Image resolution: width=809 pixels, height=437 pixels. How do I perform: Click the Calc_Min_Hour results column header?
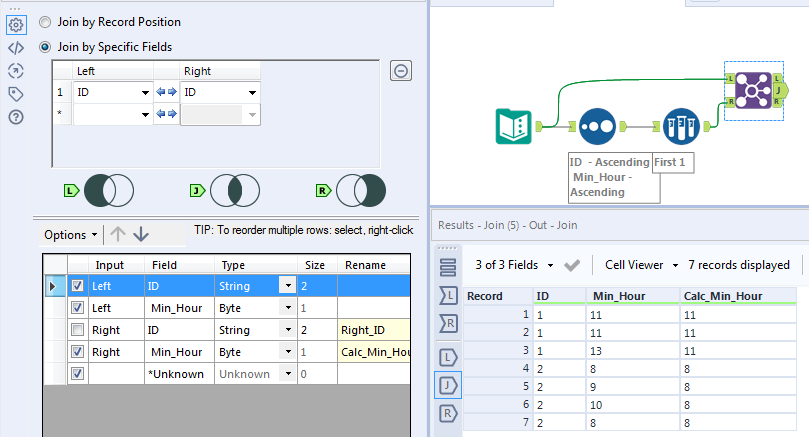click(x=738, y=296)
